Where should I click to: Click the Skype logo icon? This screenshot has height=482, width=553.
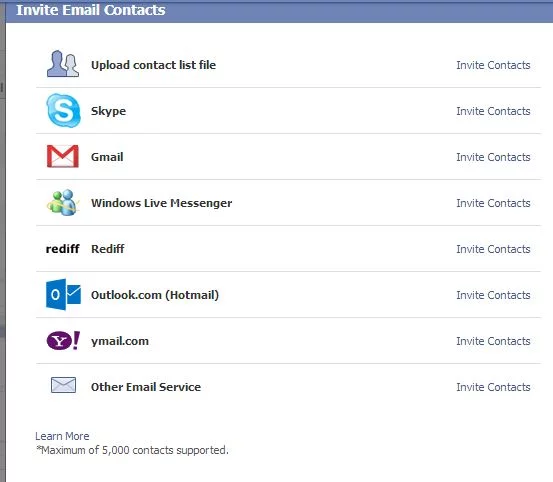pyautogui.click(x=63, y=111)
